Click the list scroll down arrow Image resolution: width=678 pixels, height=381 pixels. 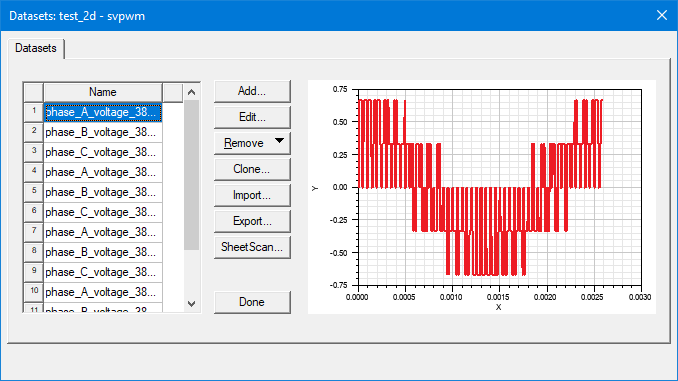click(192, 304)
